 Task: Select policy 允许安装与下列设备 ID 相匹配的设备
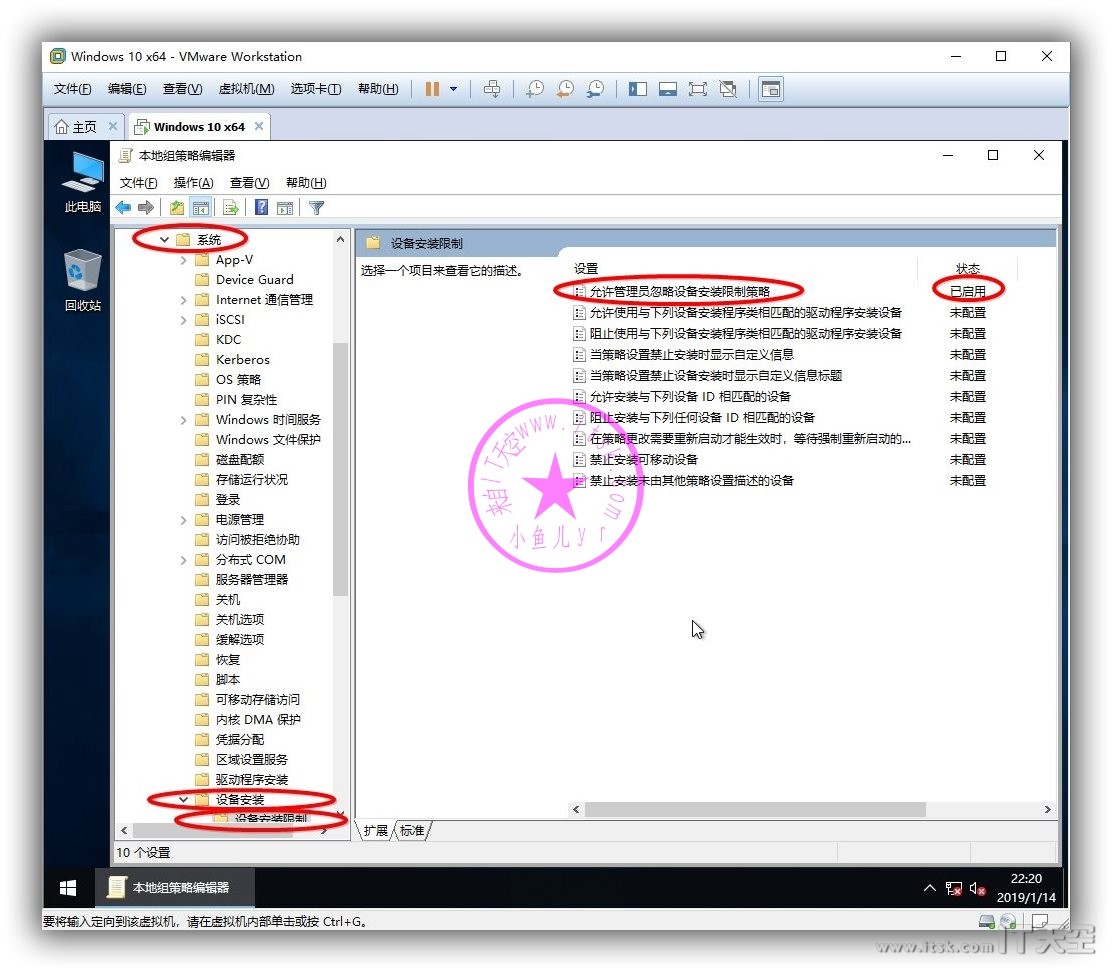pyautogui.click(x=689, y=396)
